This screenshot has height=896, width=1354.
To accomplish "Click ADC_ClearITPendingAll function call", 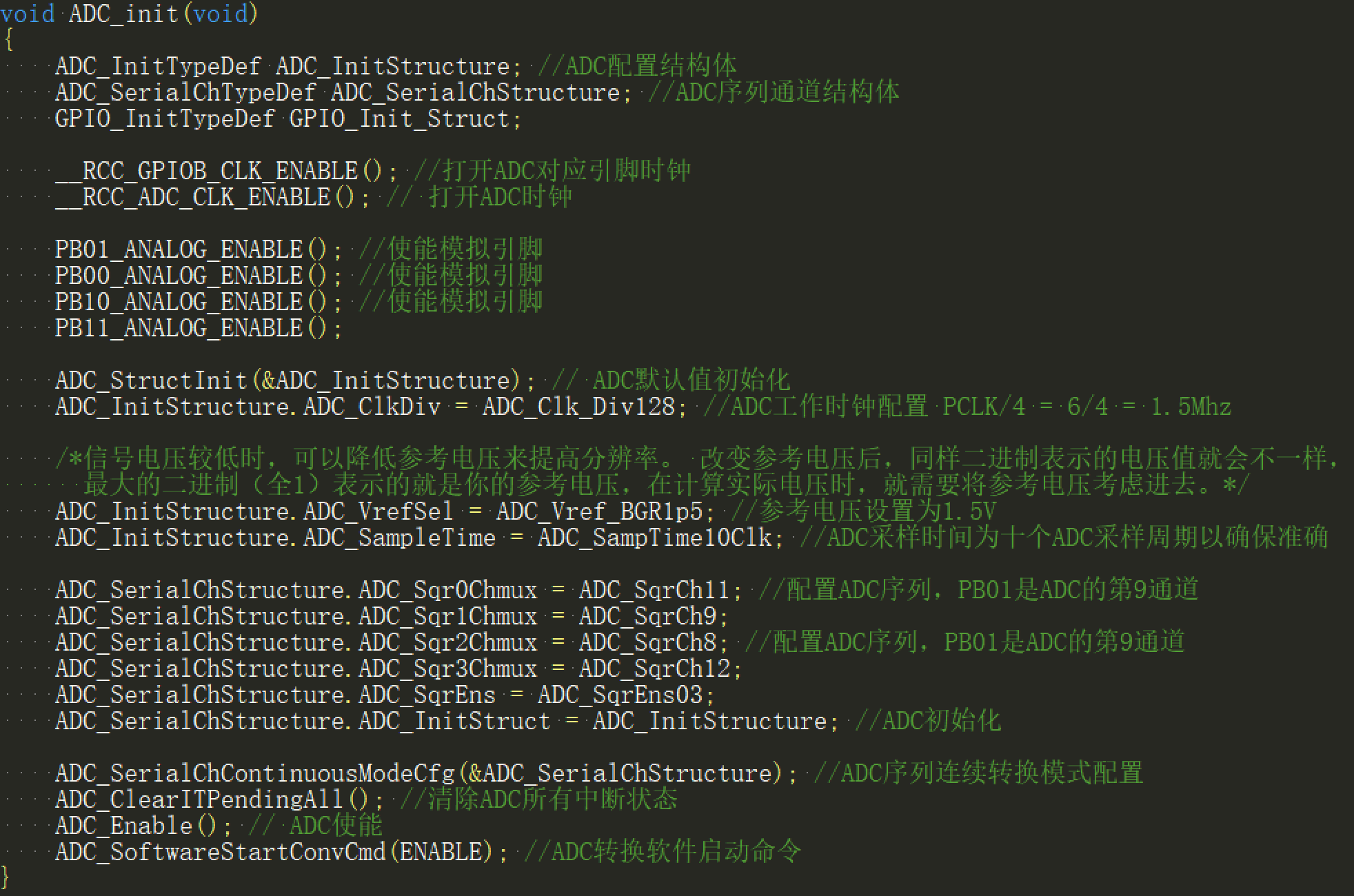I will 199,800.
